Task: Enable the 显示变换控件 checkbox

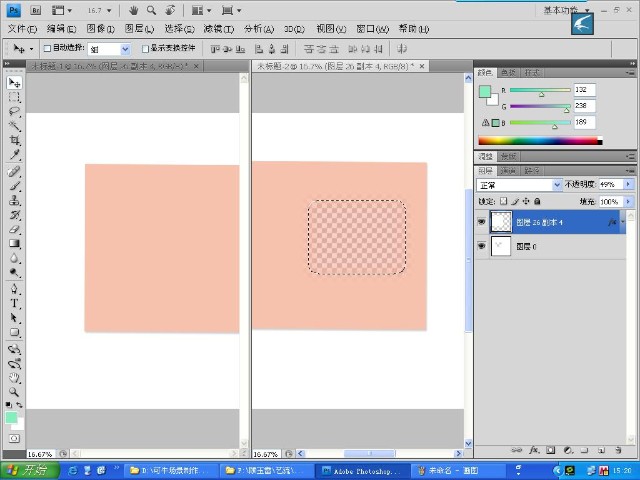Action: pos(145,48)
